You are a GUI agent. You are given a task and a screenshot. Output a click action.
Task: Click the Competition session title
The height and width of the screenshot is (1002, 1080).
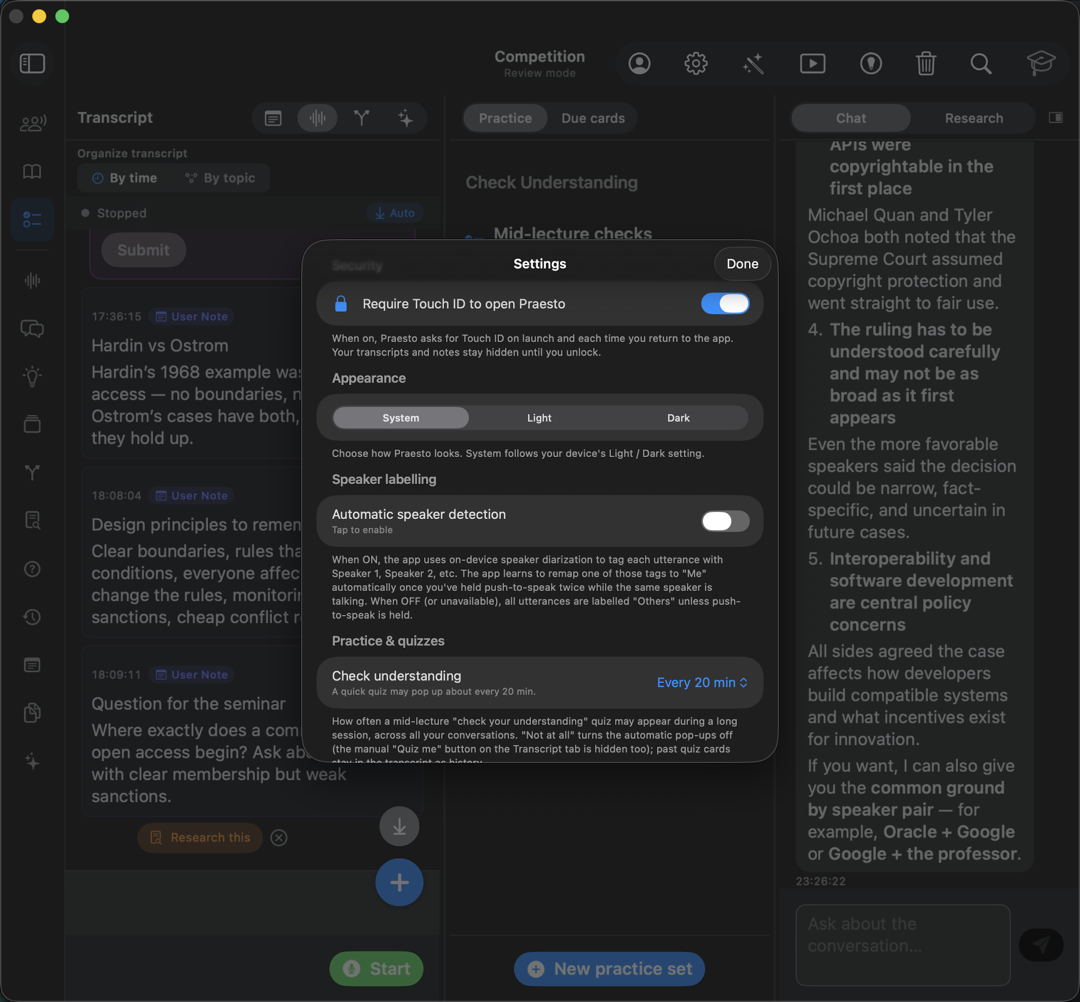(x=539, y=56)
